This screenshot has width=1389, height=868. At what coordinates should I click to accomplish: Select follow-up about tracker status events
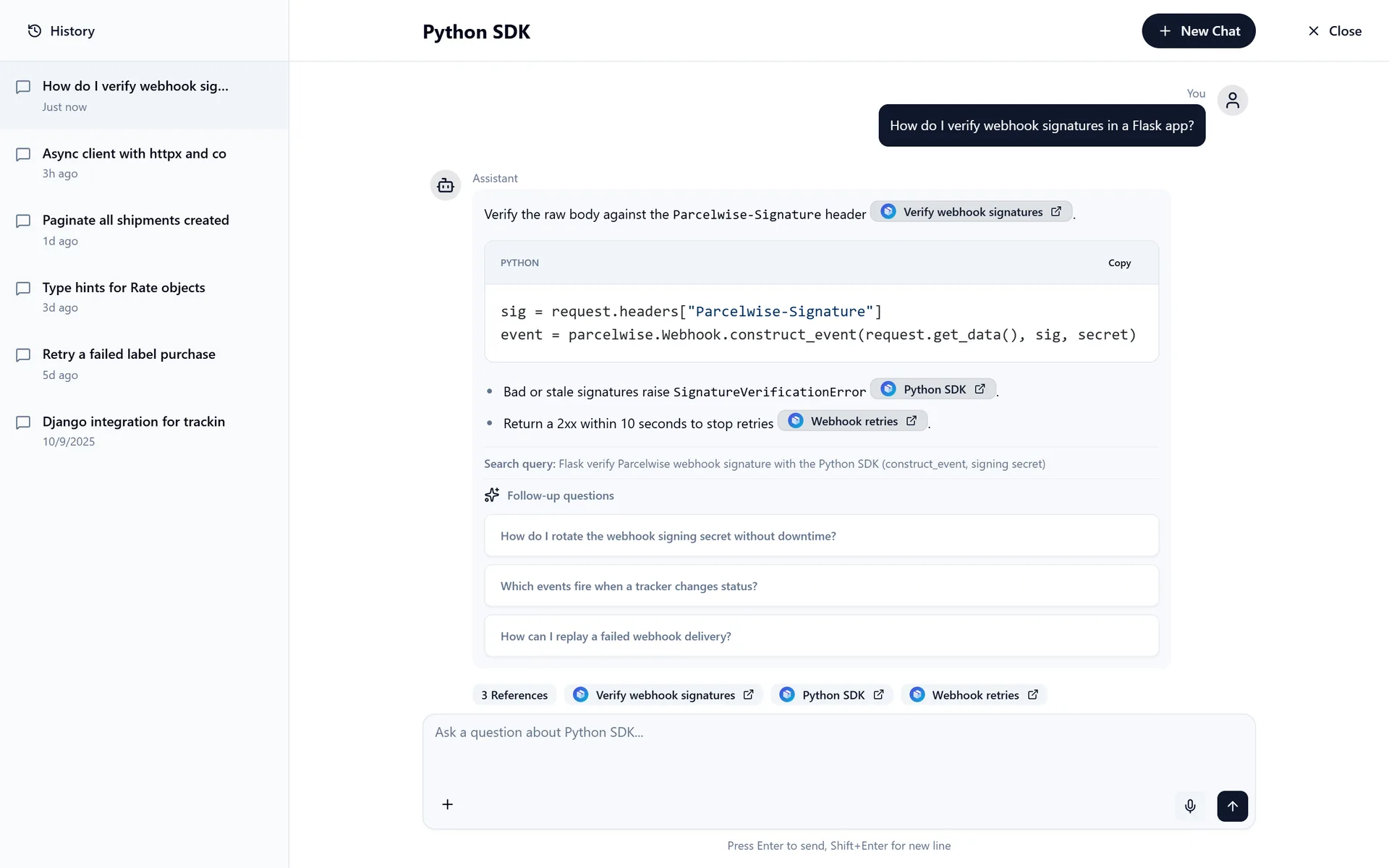coord(821,586)
